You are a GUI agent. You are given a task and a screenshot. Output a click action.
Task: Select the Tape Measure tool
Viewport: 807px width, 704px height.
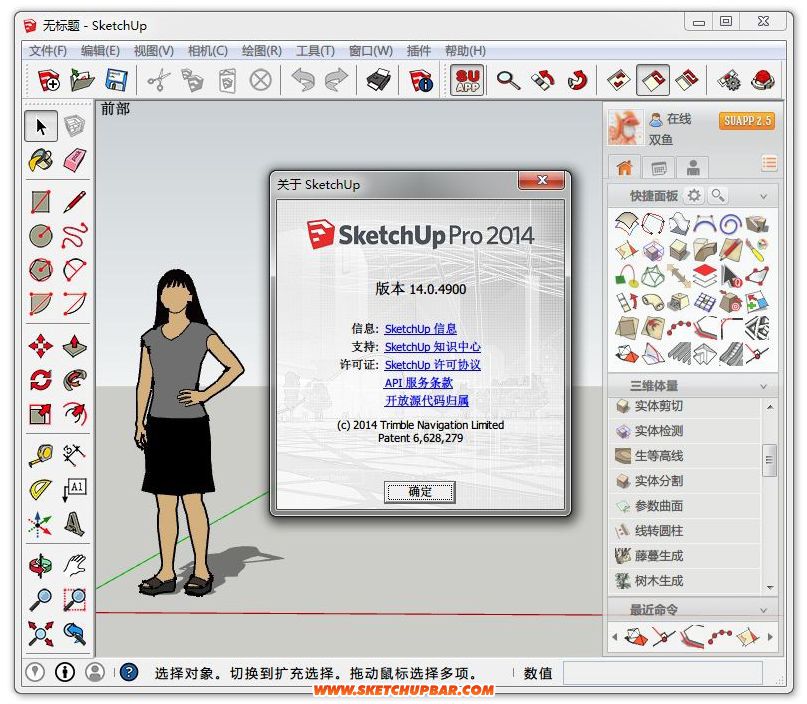point(41,455)
